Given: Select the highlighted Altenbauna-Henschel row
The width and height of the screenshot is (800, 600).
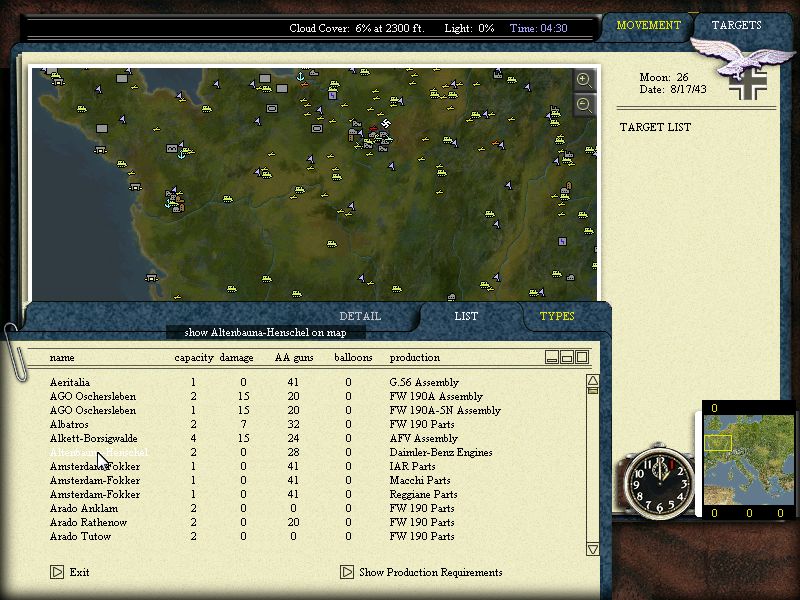Looking at the screenshot, I should click(x=276, y=453).
